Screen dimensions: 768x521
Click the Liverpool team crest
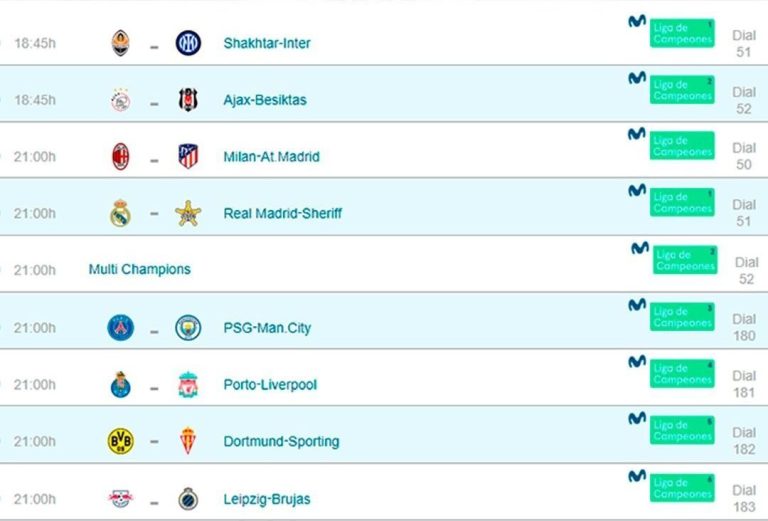click(x=188, y=384)
